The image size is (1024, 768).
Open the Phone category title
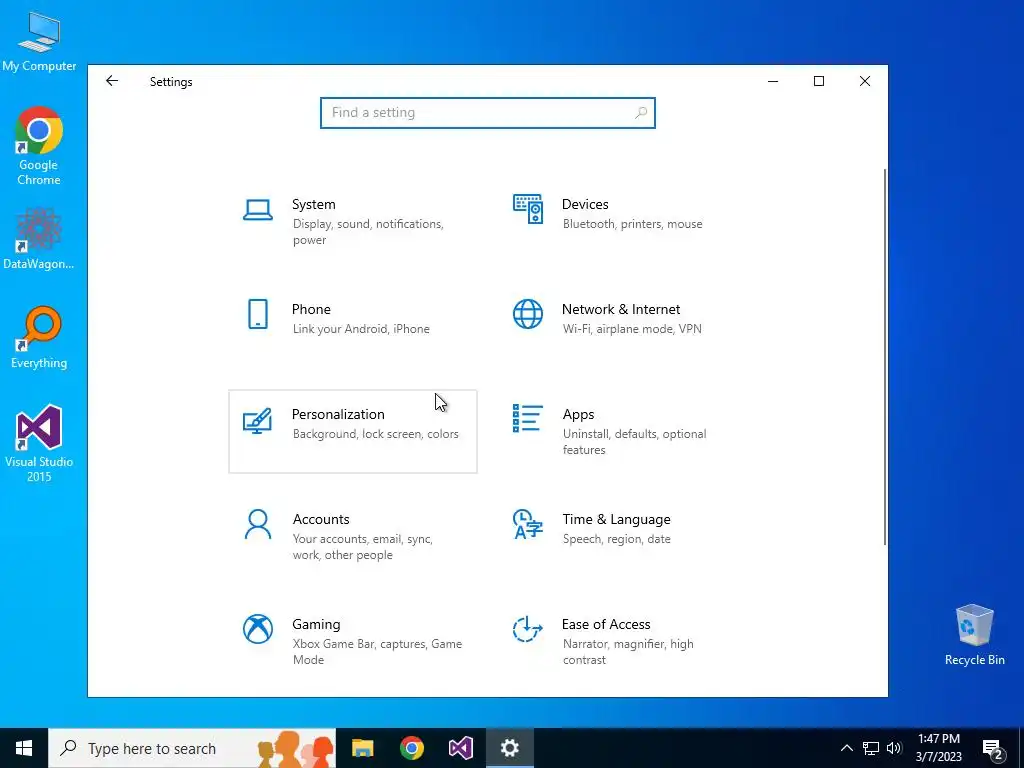311,309
